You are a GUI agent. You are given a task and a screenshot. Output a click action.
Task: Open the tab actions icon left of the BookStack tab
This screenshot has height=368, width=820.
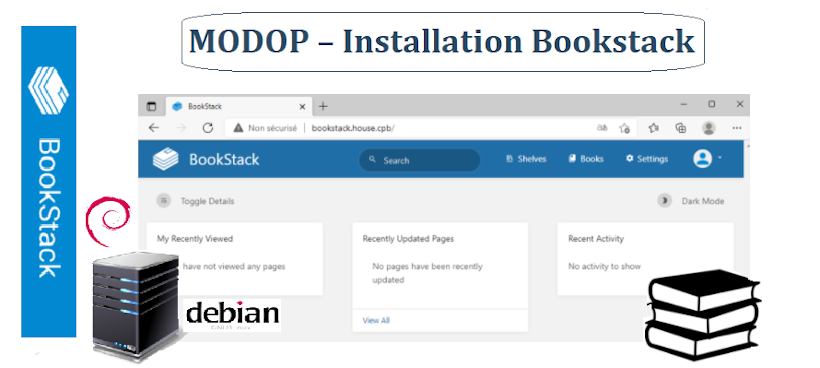(151, 106)
